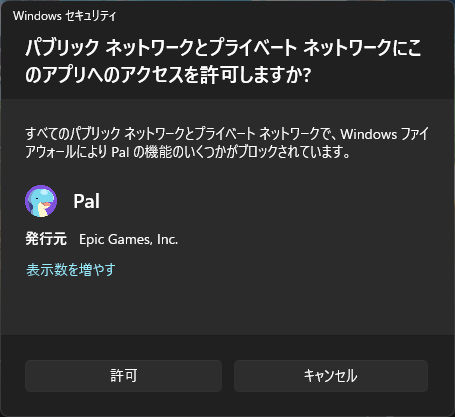455x417 pixels.
Task: Click the purple circle border of Pal icon
Action: click(x=27, y=201)
